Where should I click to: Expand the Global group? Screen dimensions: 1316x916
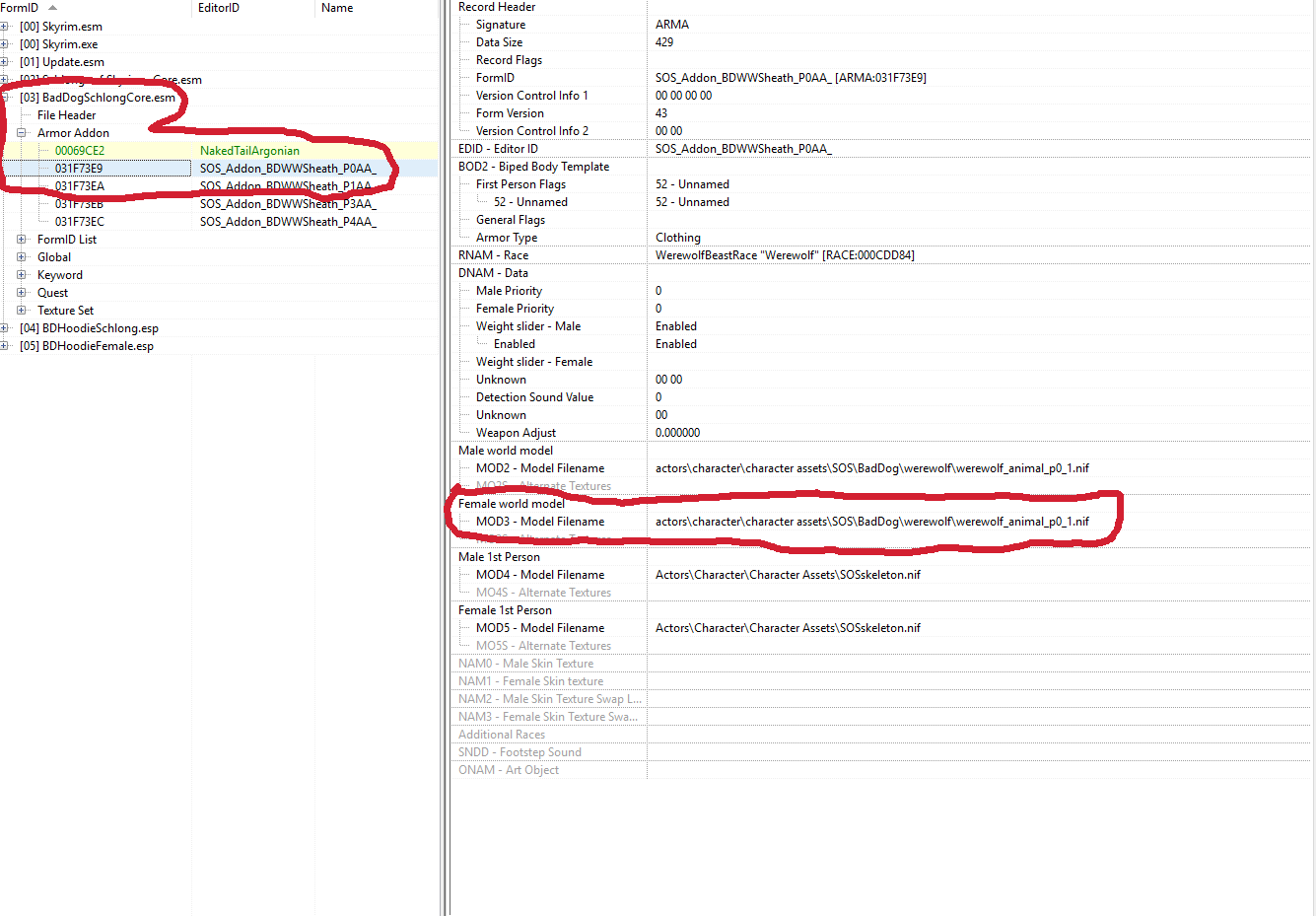pyautogui.click(x=22, y=257)
